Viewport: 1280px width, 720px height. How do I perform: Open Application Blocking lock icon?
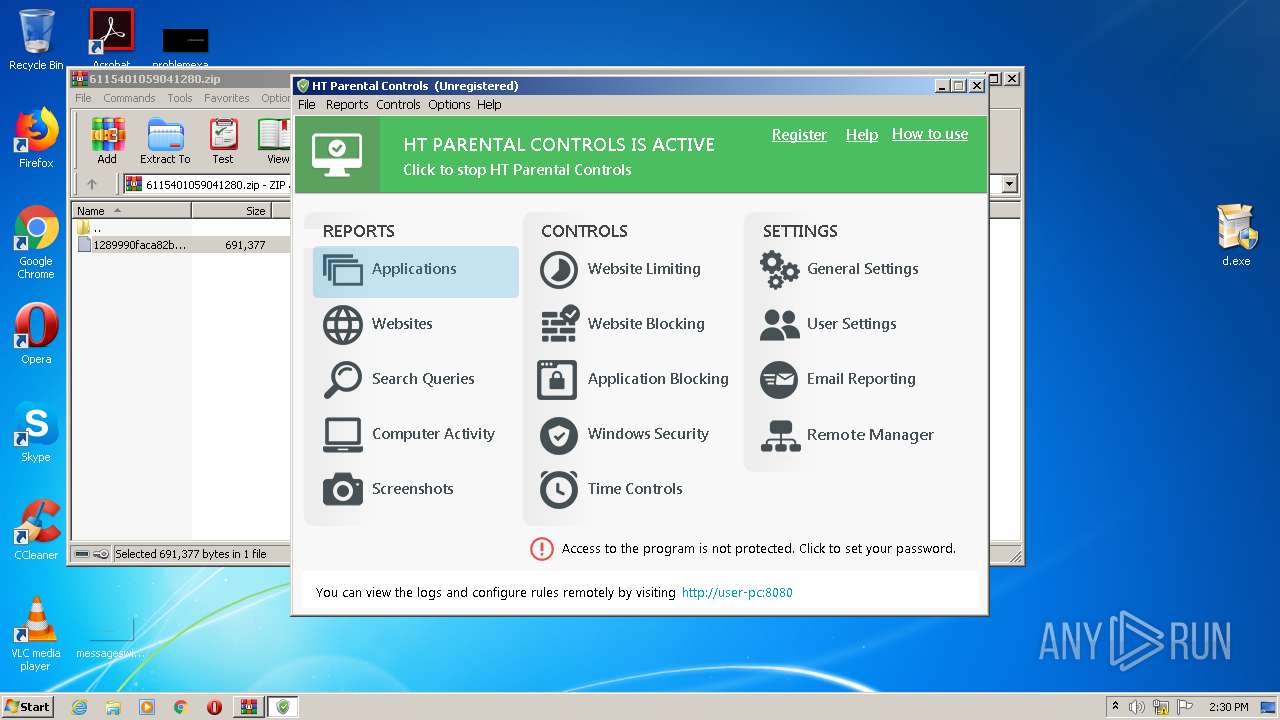[557, 380]
